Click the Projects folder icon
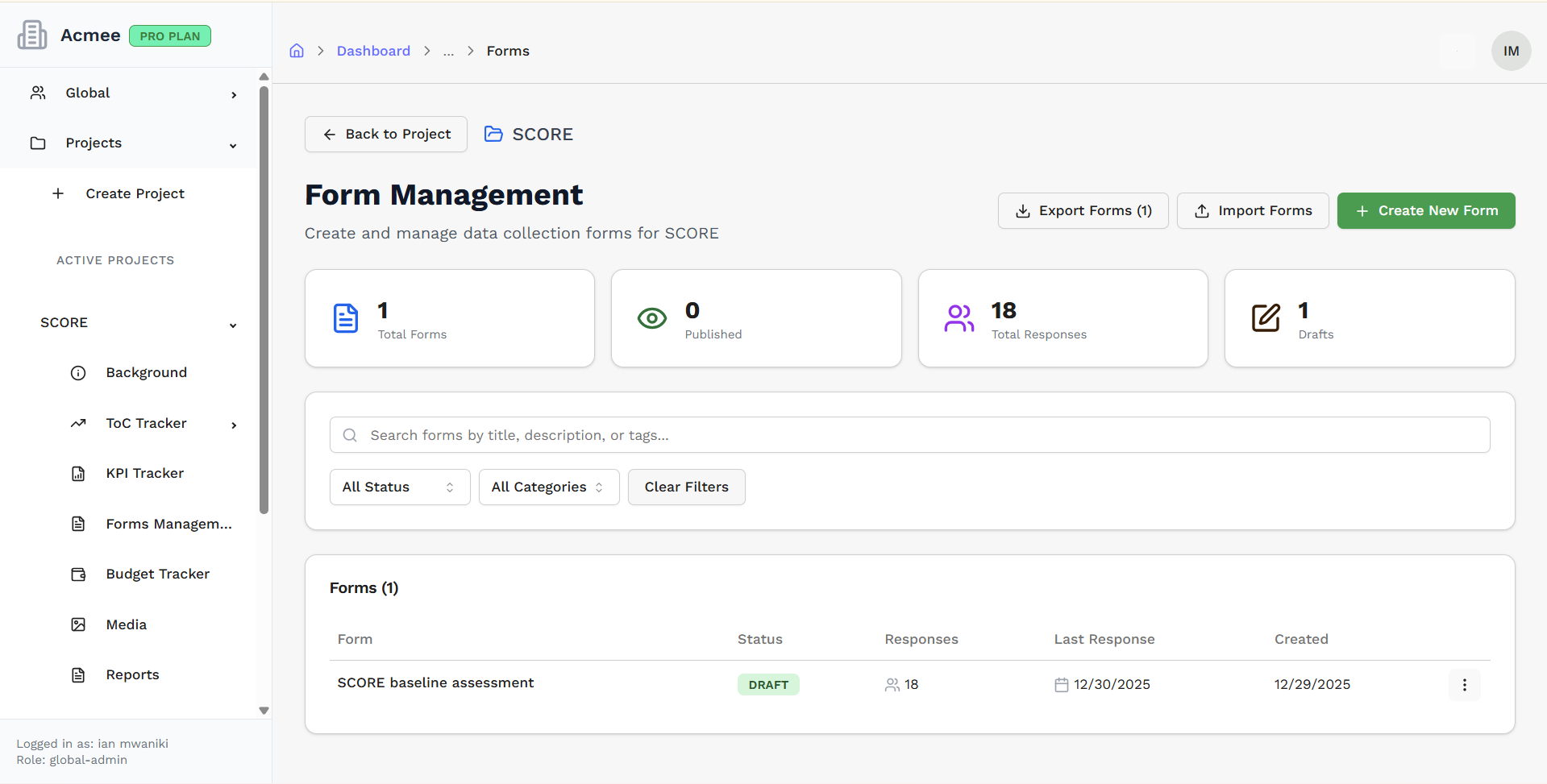 pos(38,143)
